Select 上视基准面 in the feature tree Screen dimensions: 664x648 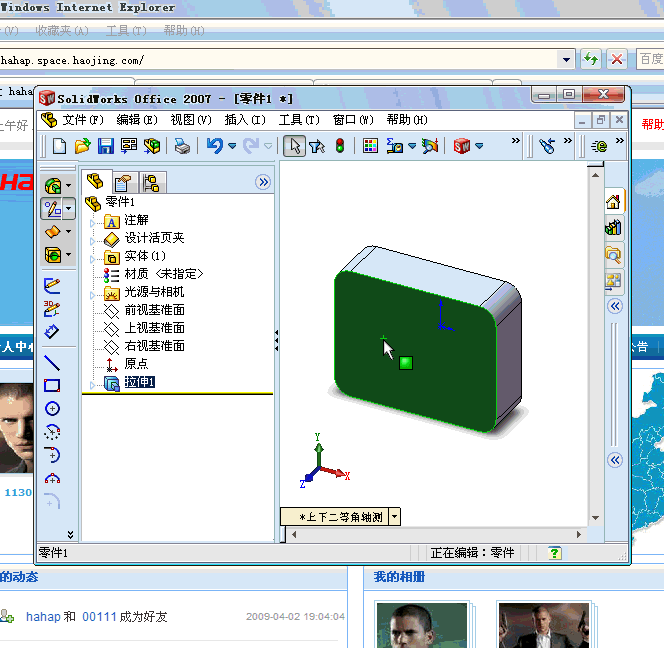[154, 328]
